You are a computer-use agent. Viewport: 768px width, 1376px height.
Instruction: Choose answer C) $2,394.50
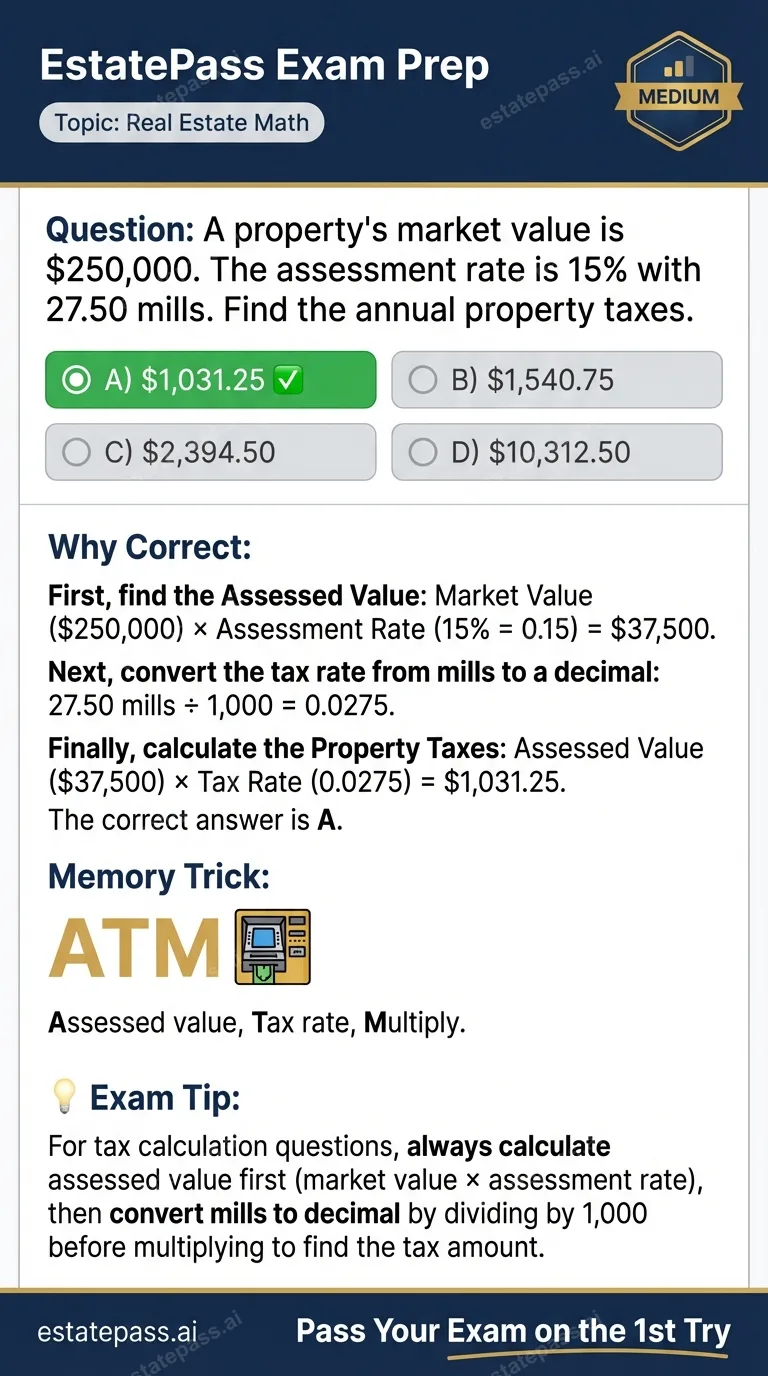pyautogui.click(x=210, y=452)
